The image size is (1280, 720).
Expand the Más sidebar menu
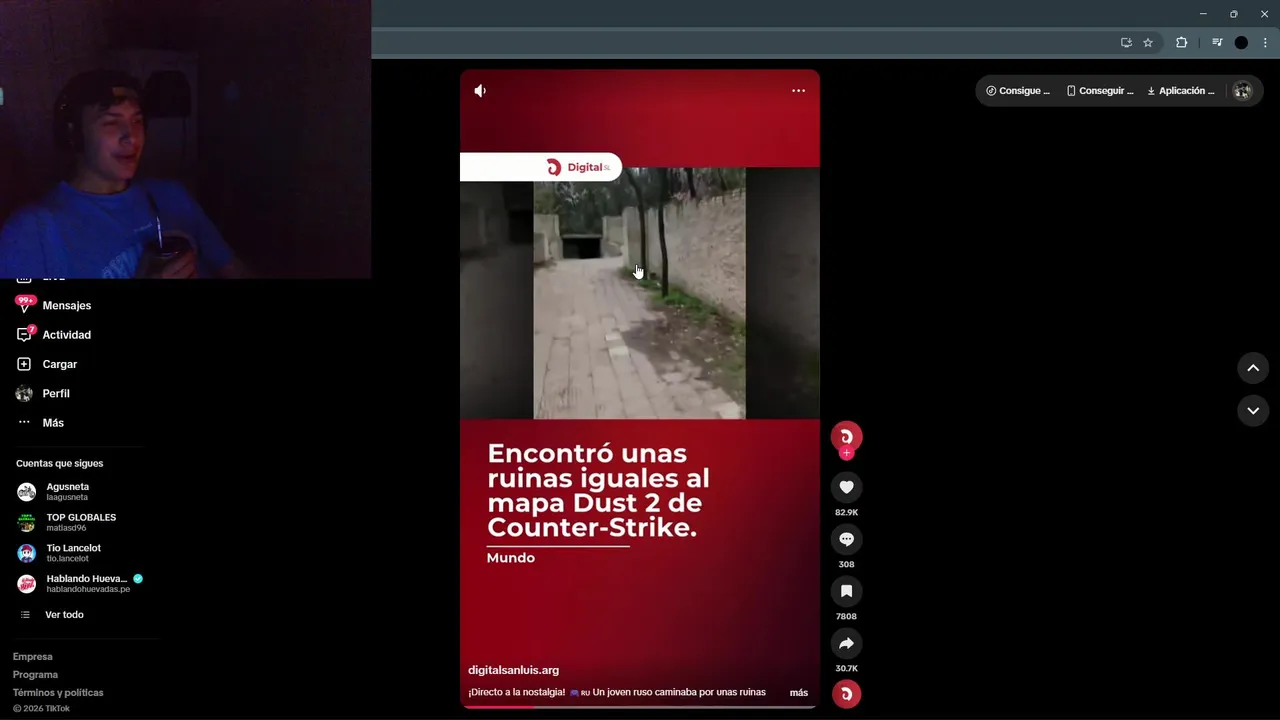53,423
